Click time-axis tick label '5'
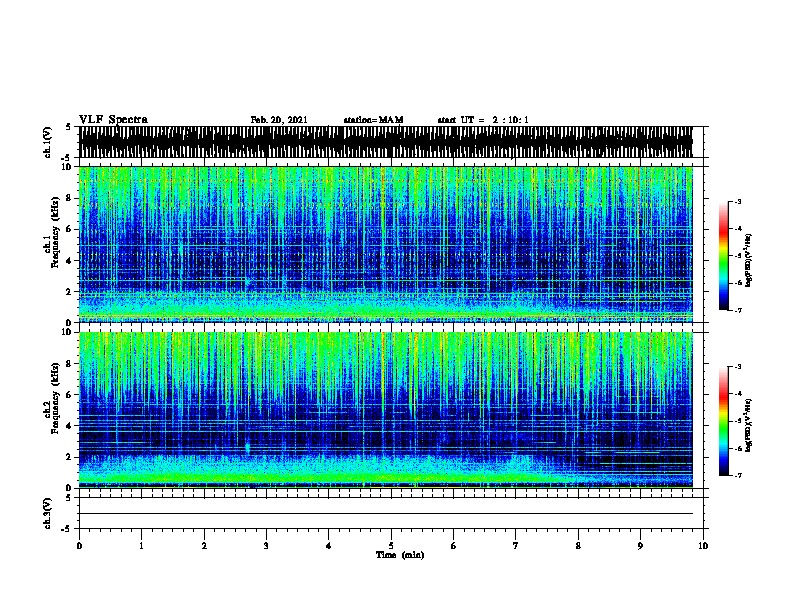The height and width of the screenshot is (612, 792). [391, 546]
